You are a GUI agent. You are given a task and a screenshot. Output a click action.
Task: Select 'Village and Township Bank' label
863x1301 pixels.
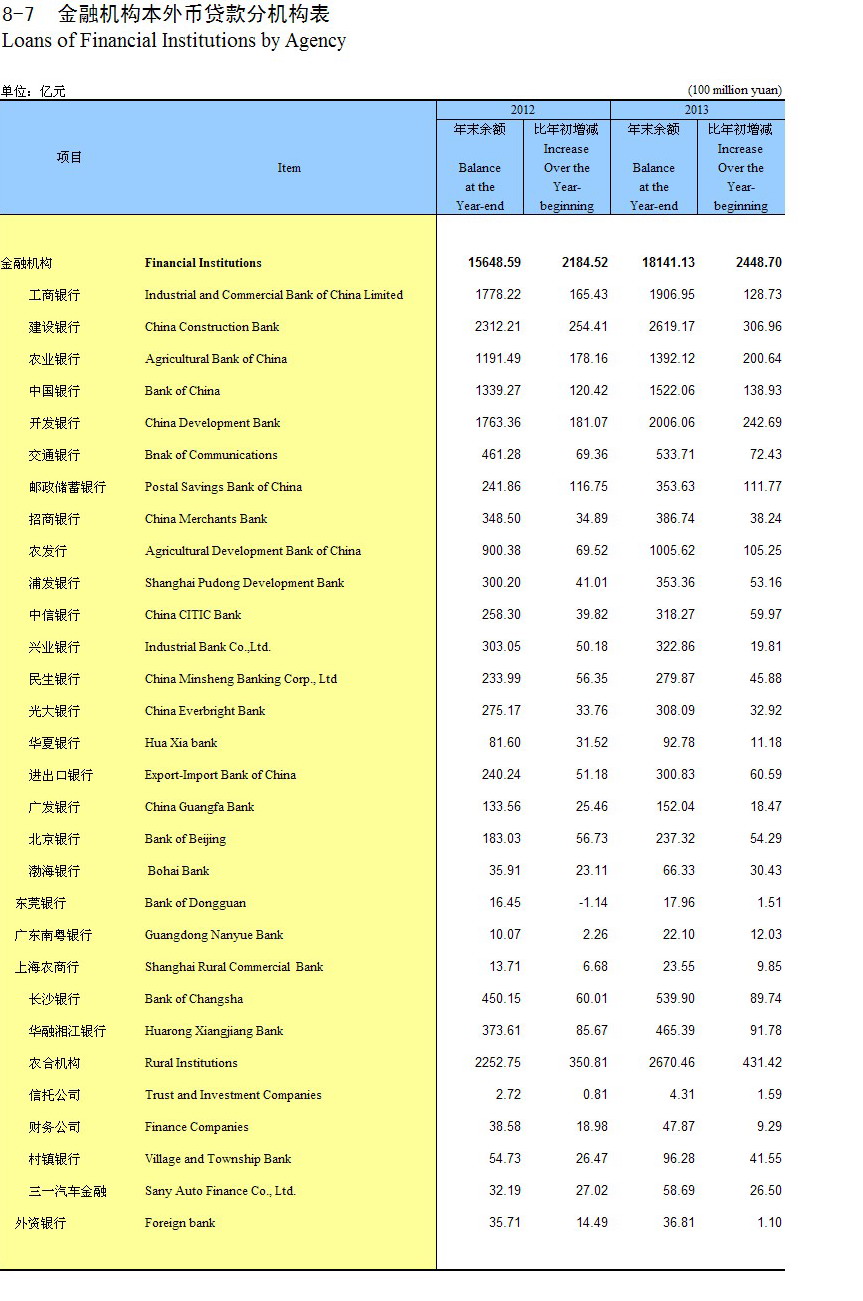click(x=218, y=1159)
